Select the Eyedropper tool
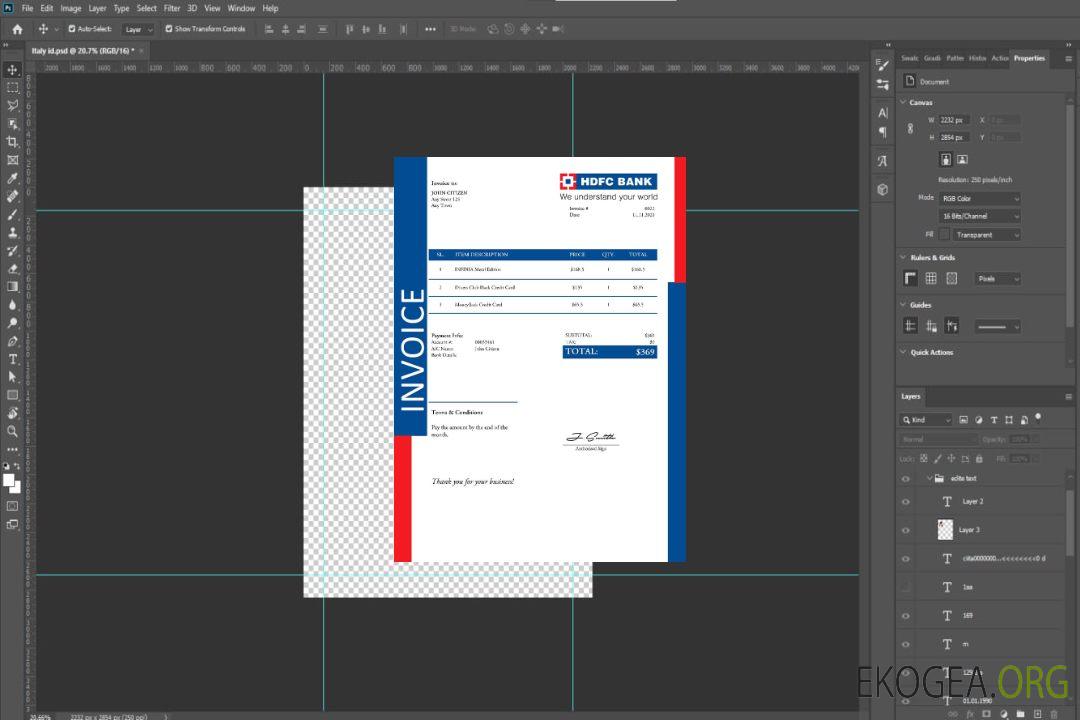This screenshot has height=720, width=1080. [x=12, y=178]
